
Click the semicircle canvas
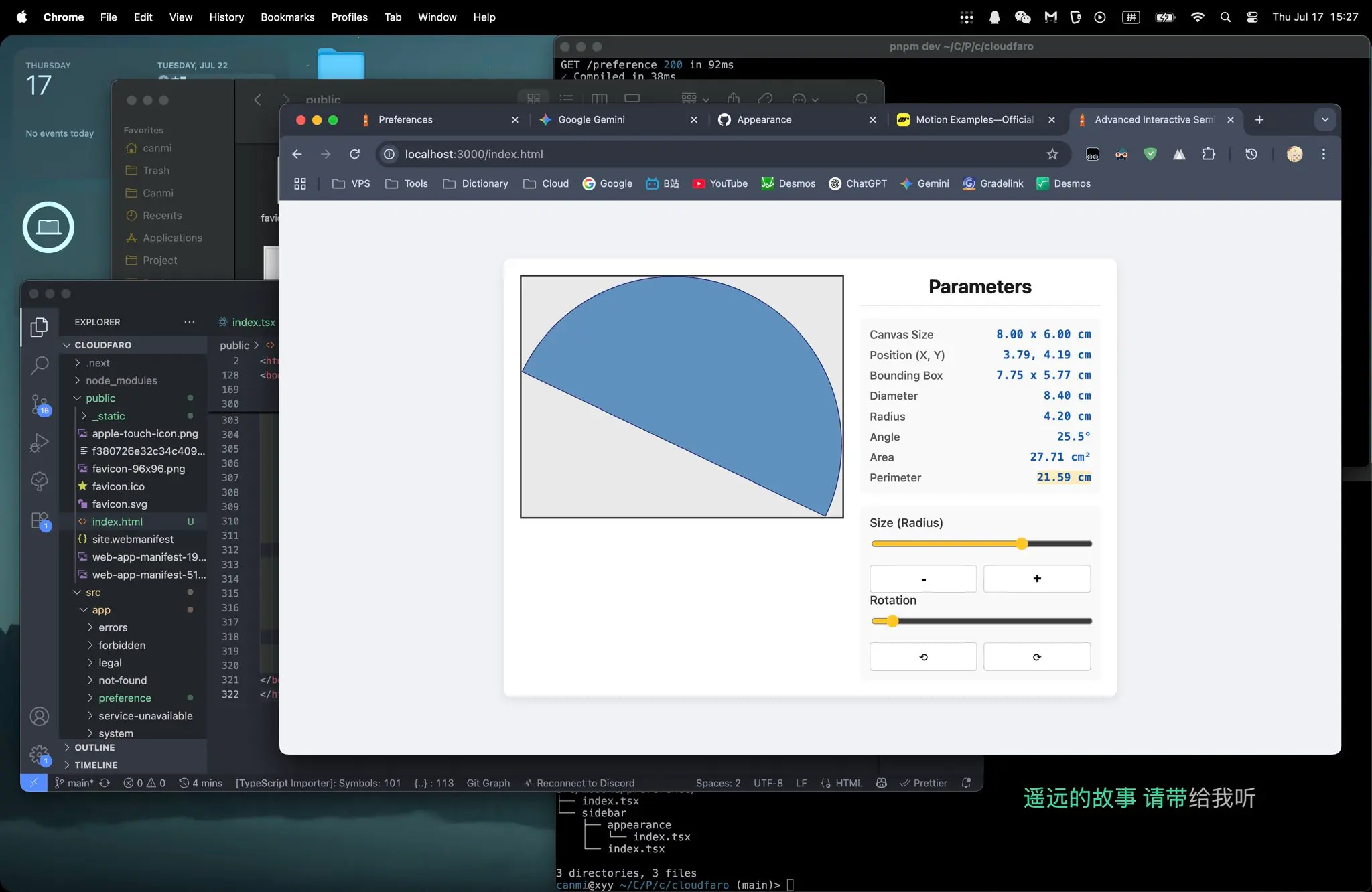[x=681, y=396]
